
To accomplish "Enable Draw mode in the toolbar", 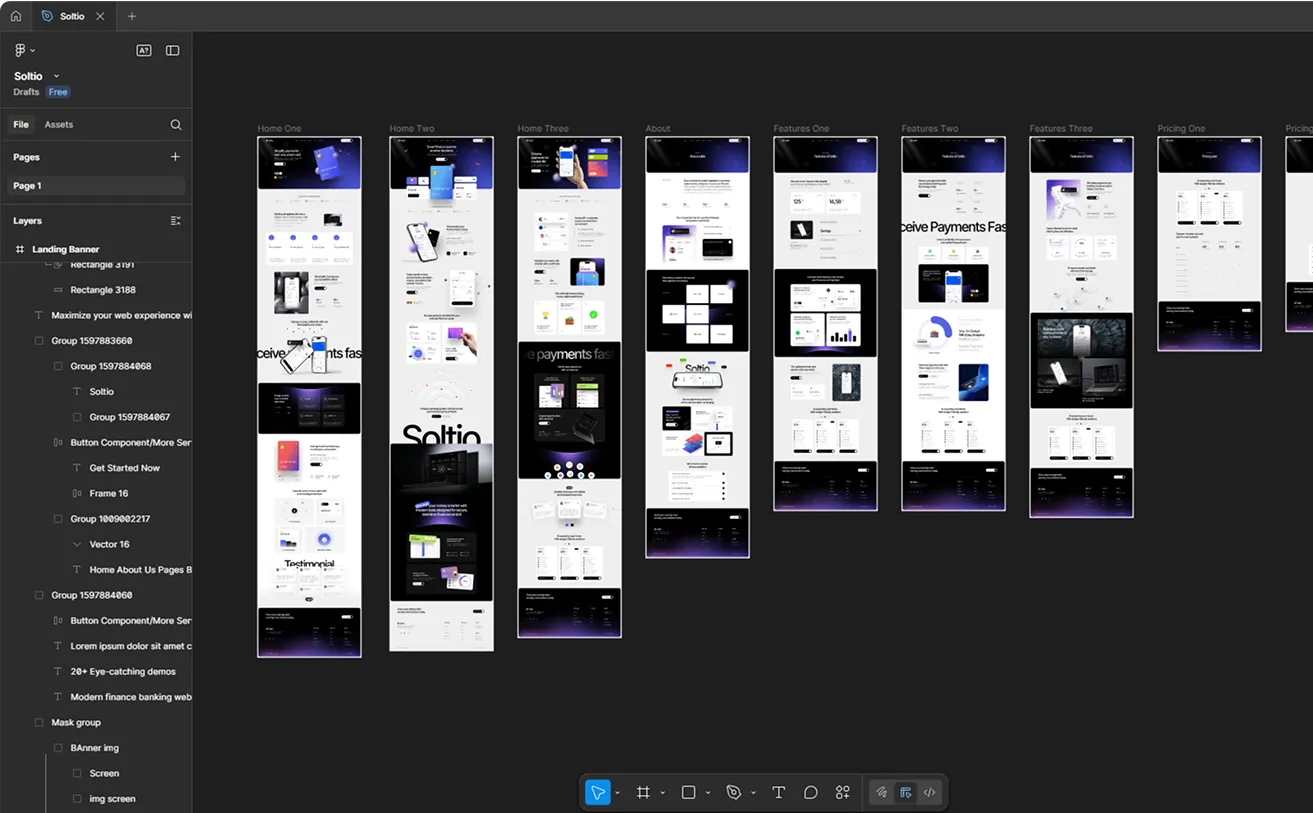I will click(x=881, y=792).
